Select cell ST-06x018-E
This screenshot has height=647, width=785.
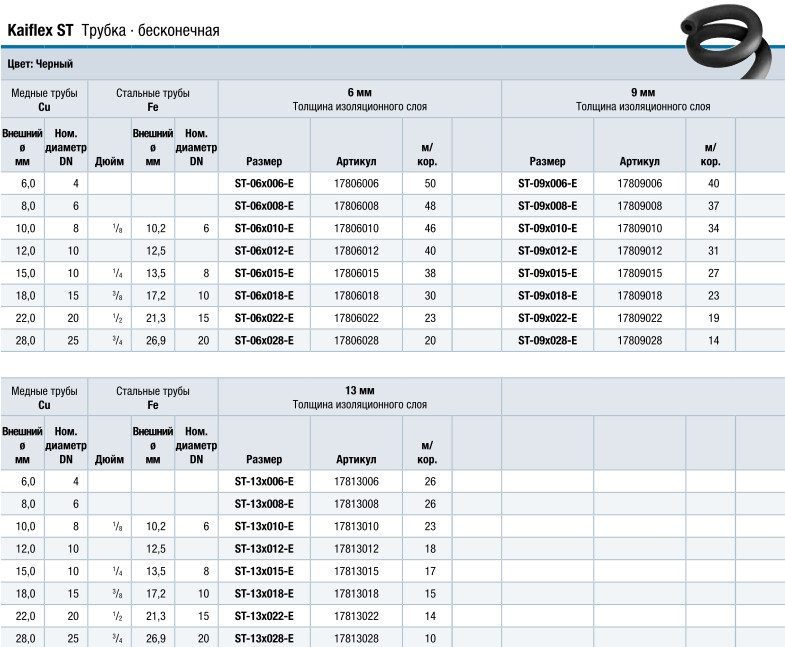click(264, 296)
